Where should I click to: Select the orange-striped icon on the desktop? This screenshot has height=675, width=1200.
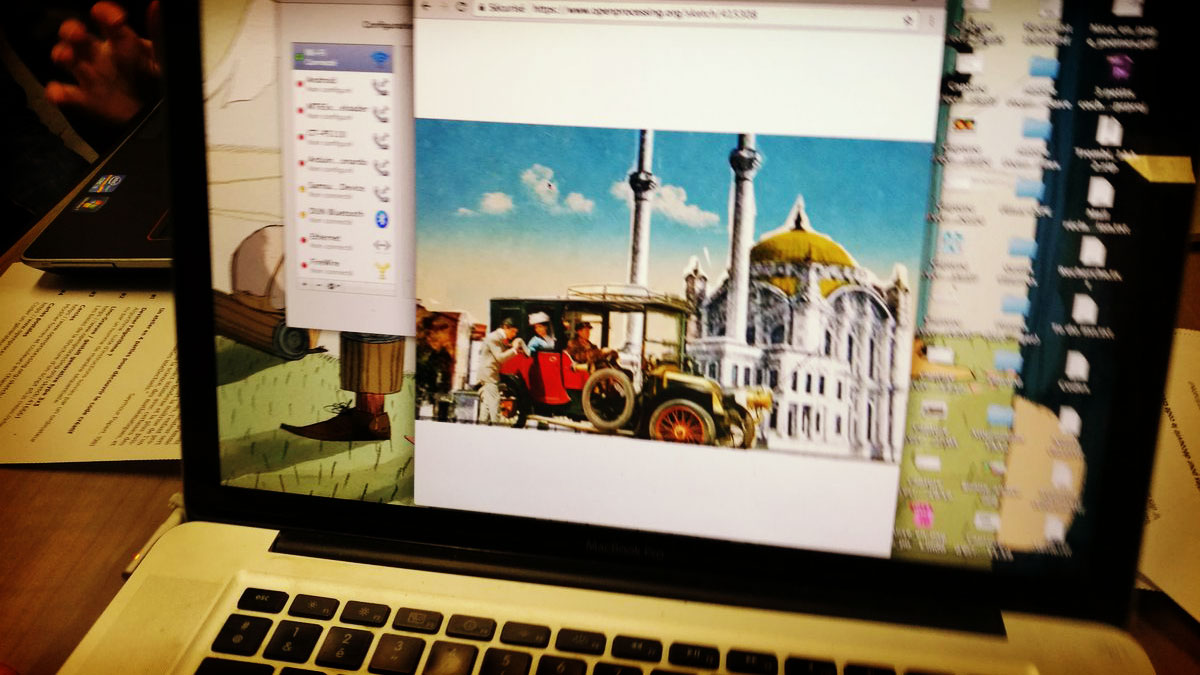pyautogui.click(x=965, y=126)
